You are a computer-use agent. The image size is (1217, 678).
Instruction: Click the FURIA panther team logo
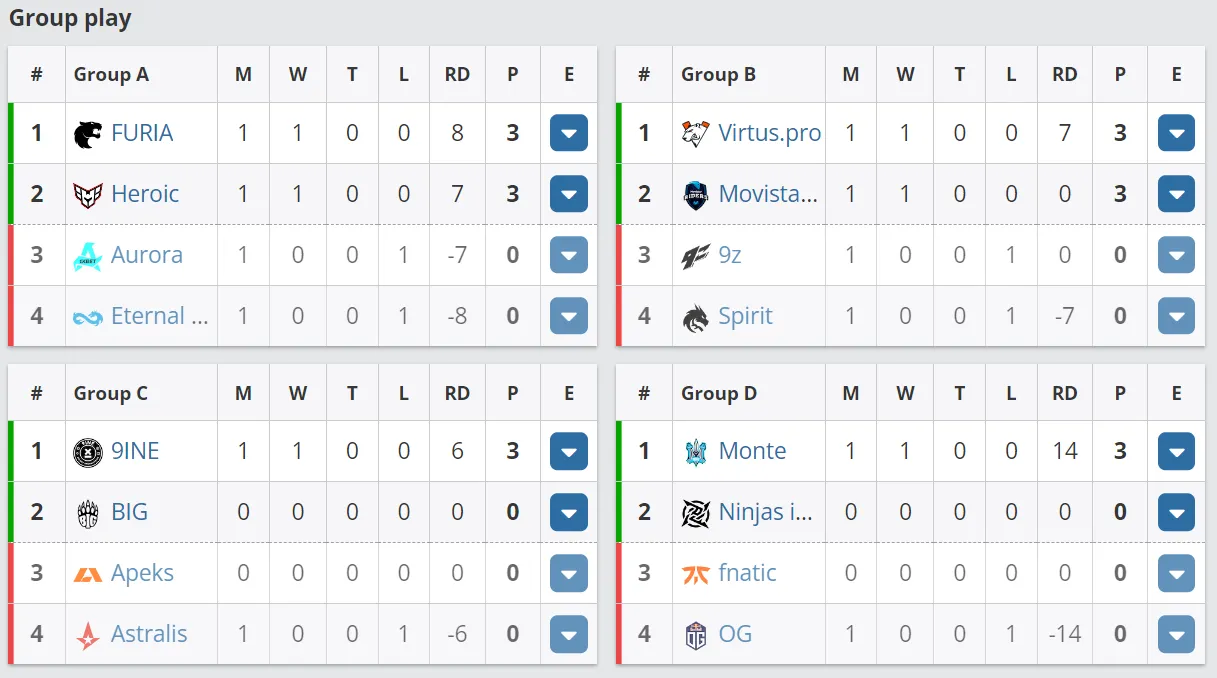point(88,133)
